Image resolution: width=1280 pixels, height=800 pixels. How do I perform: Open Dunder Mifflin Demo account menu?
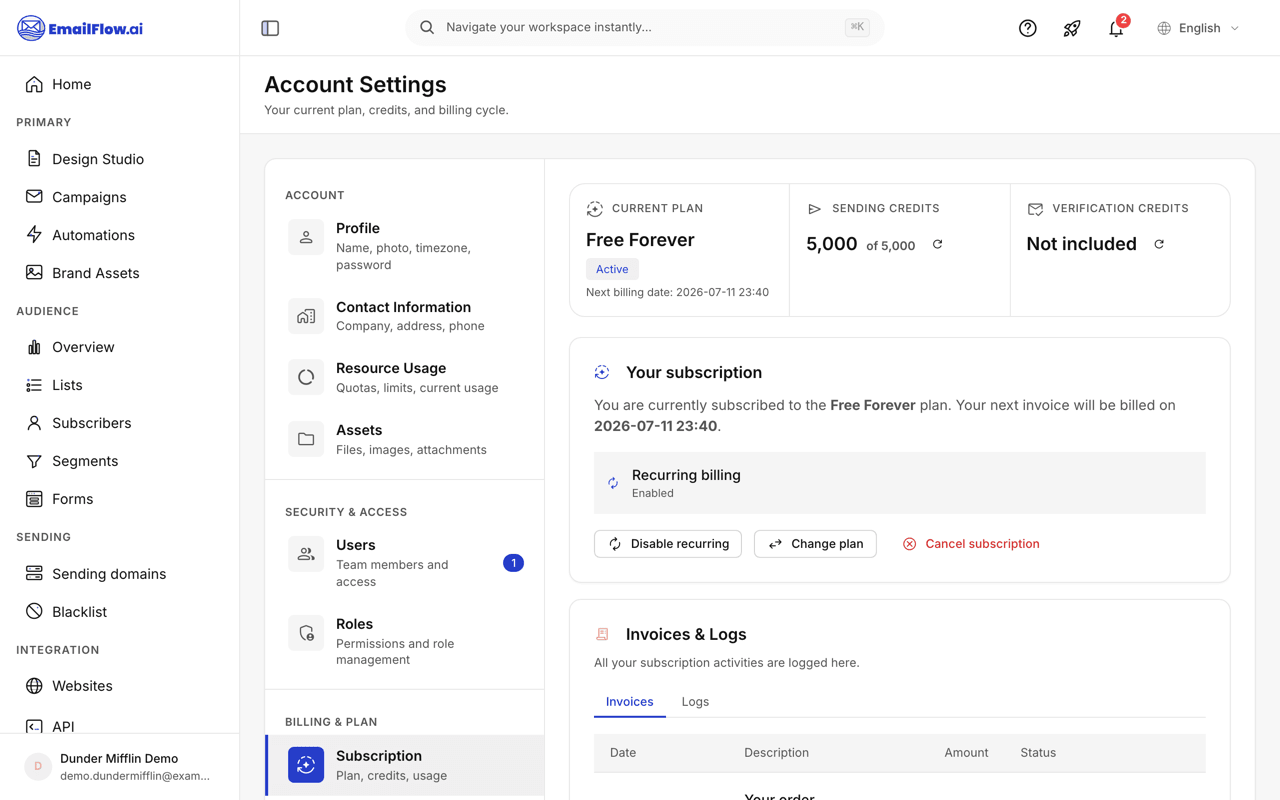coord(120,767)
